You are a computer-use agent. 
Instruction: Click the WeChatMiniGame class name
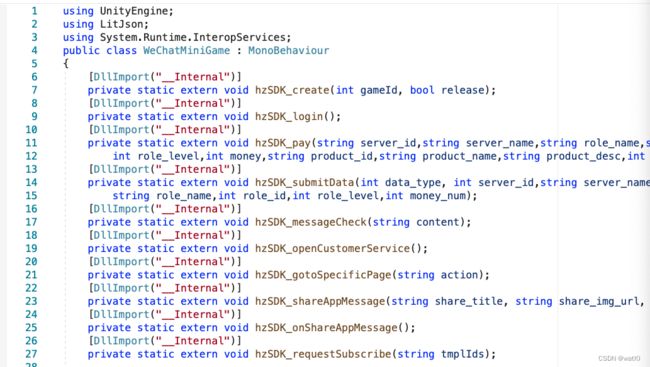pyautogui.click(x=187, y=51)
